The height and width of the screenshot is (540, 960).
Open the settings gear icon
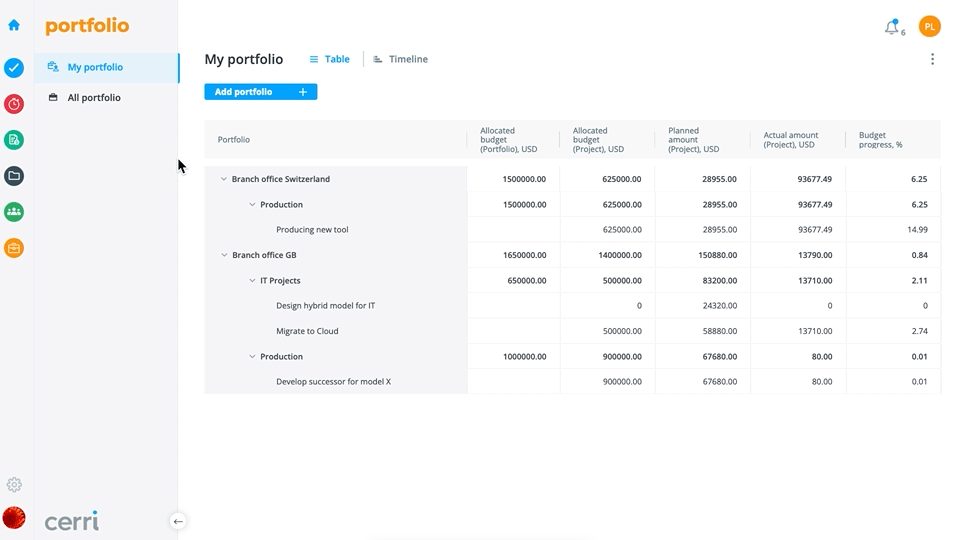coord(14,485)
